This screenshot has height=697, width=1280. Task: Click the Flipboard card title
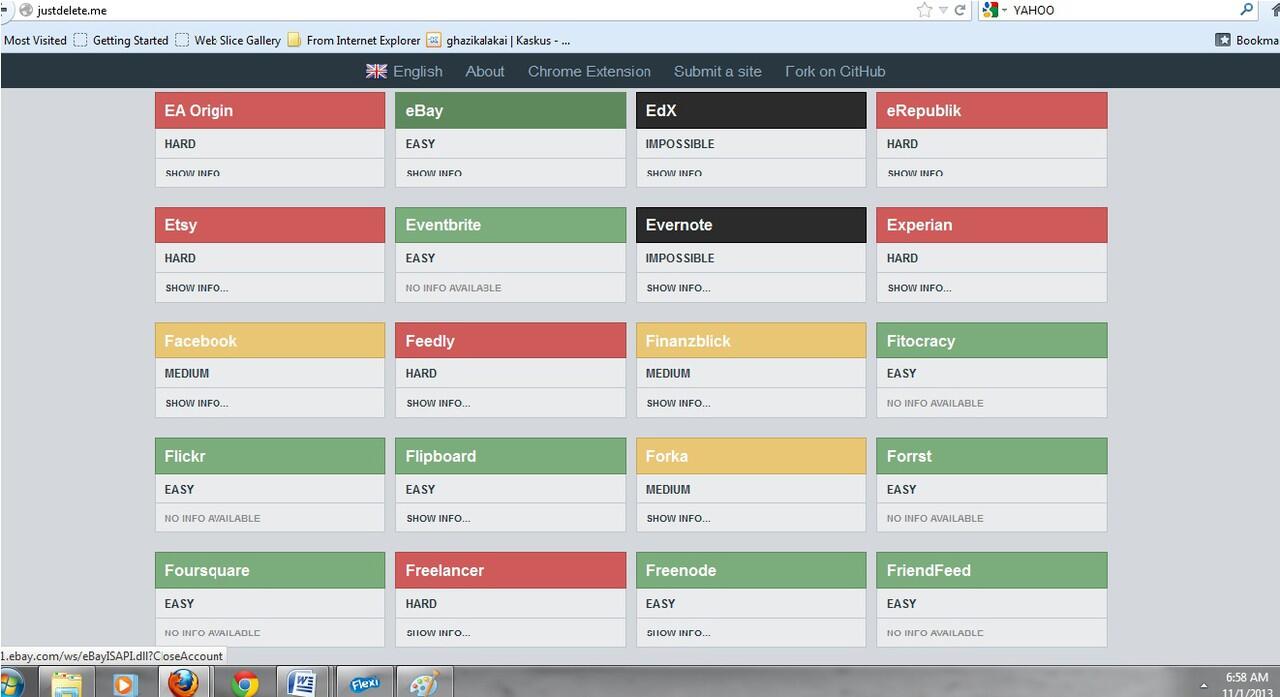[x=441, y=456]
